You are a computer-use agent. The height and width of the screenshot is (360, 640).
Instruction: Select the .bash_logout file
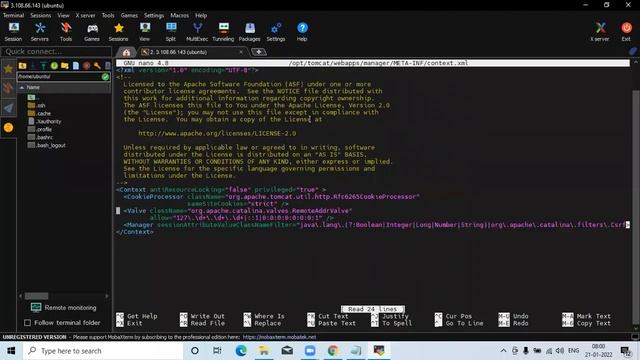point(47,145)
